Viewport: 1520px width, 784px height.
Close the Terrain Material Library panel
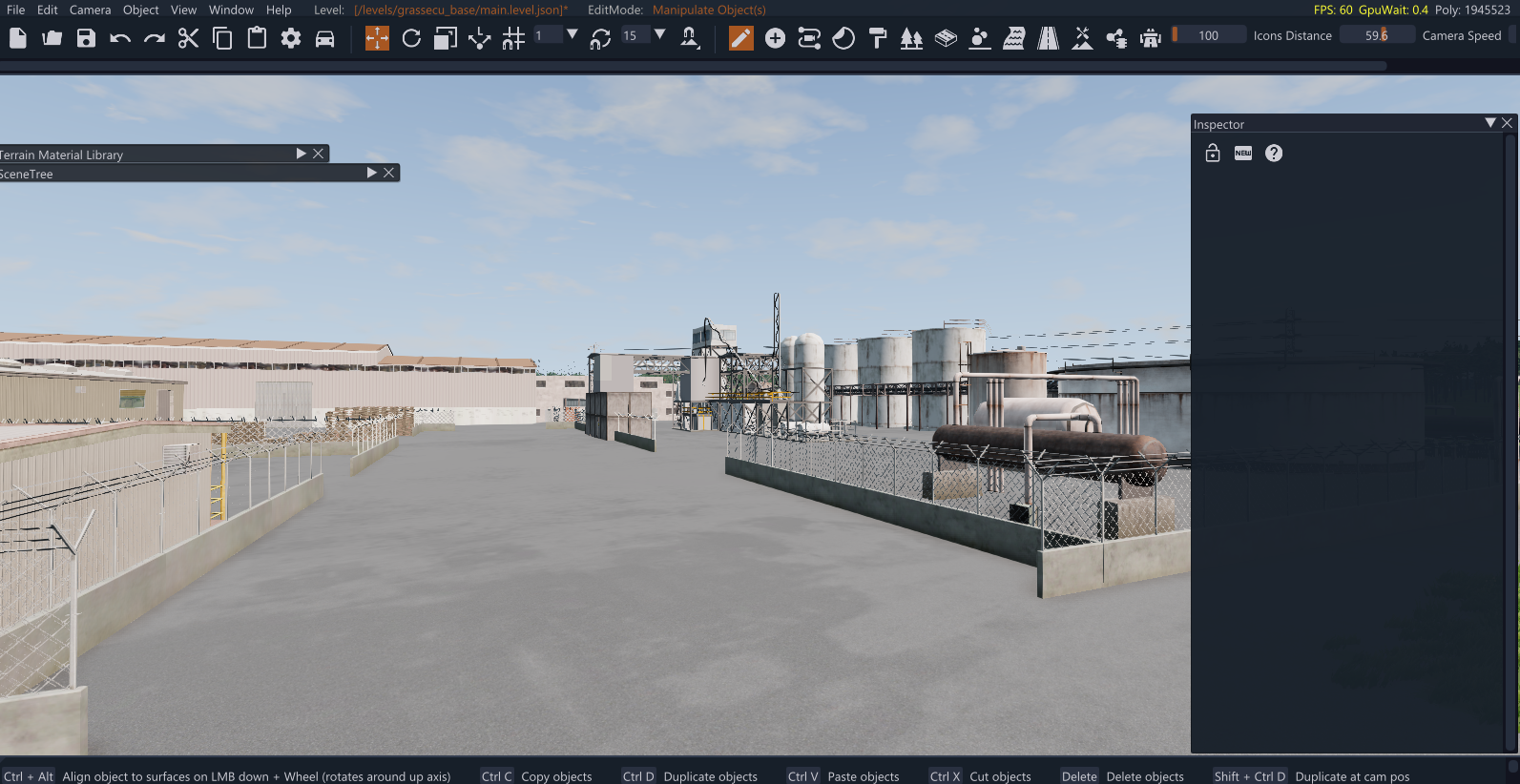click(319, 154)
